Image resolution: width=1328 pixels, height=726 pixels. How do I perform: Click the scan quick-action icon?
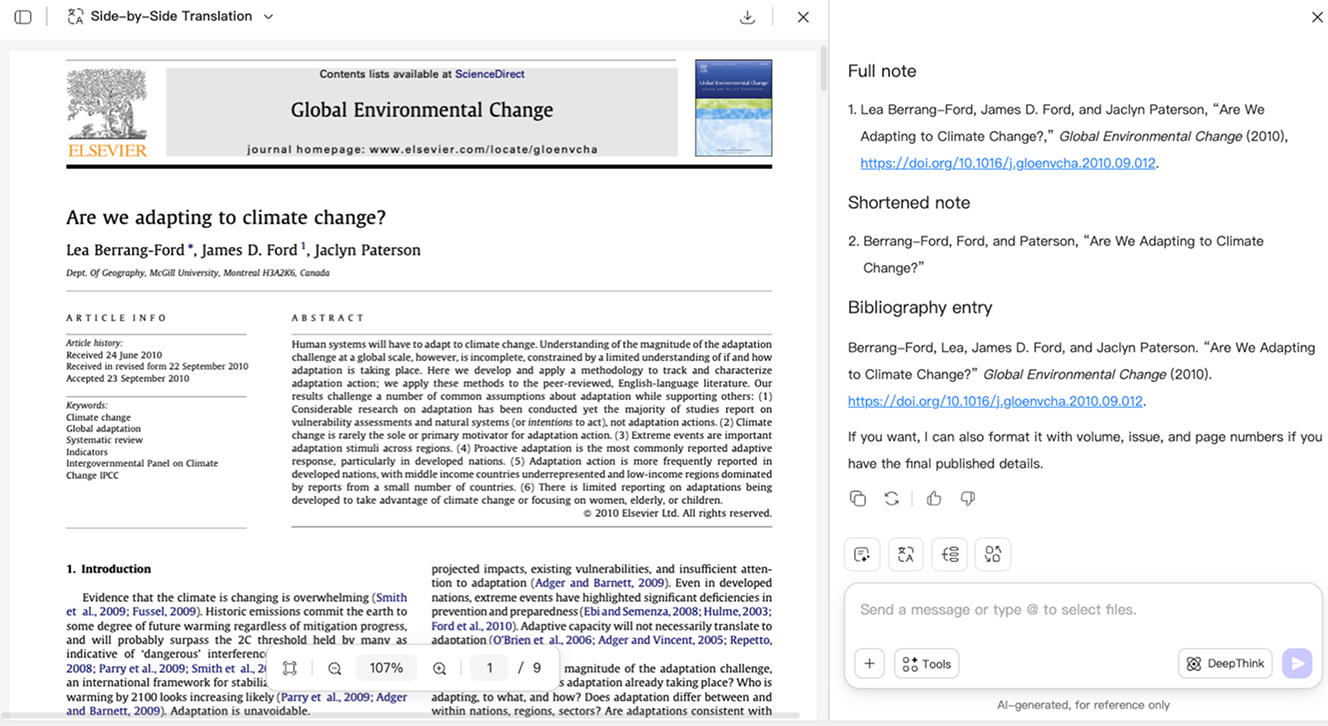[993, 554]
